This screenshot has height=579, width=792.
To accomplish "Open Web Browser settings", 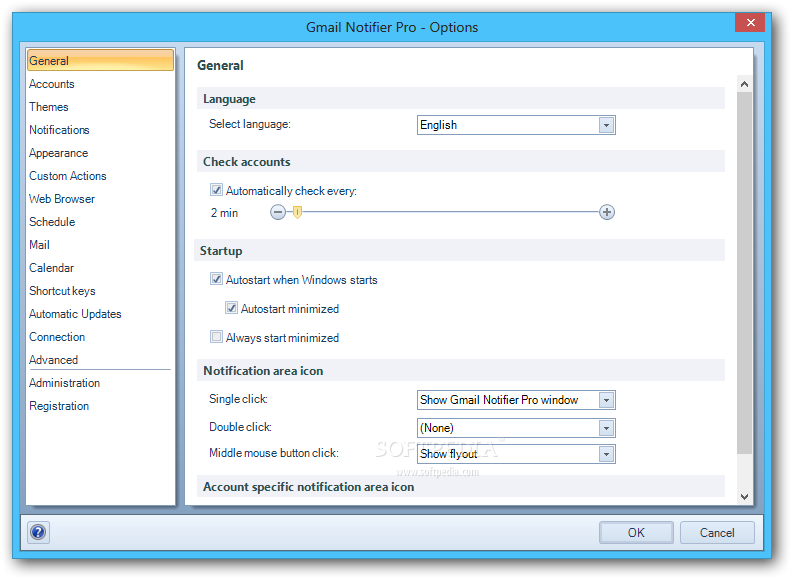I will pyautogui.click(x=62, y=199).
